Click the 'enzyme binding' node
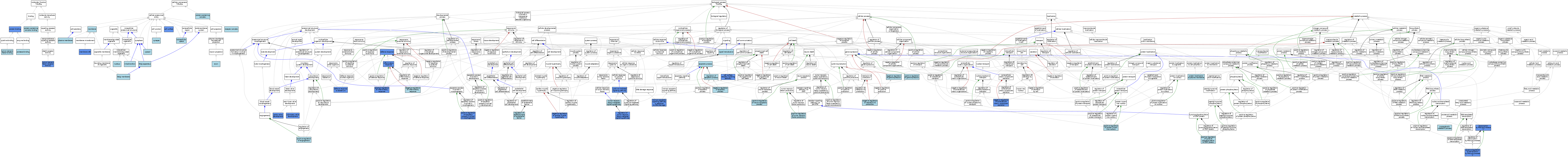 click(23, 40)
